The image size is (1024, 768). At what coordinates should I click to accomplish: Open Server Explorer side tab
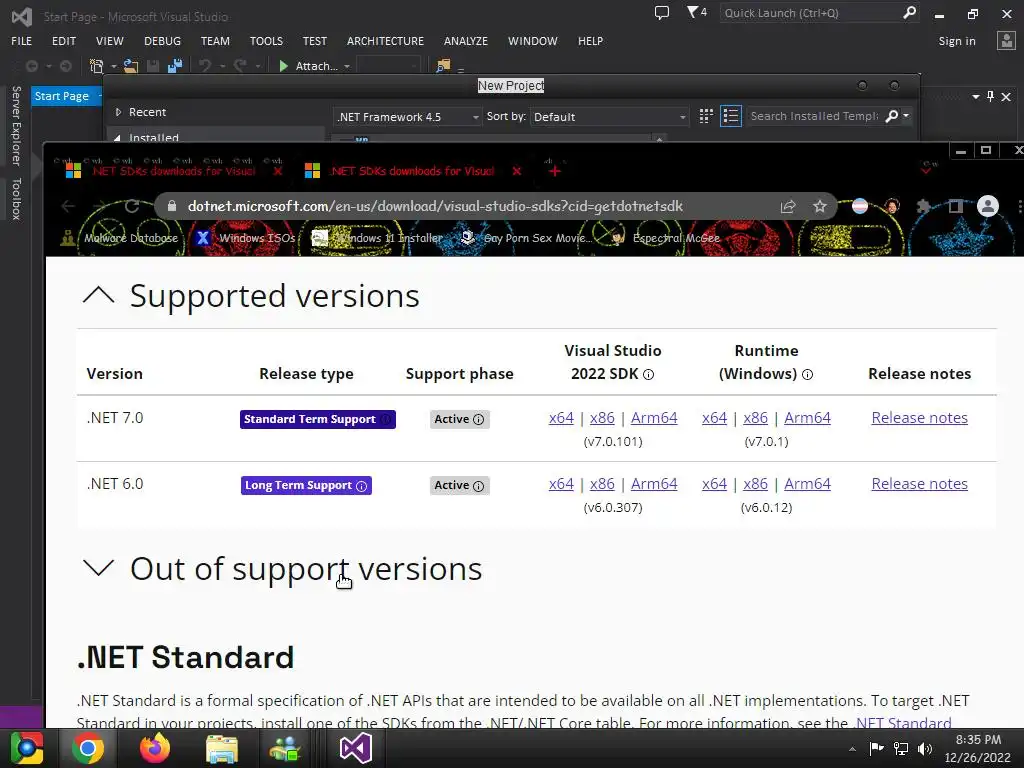coord(17,125)
